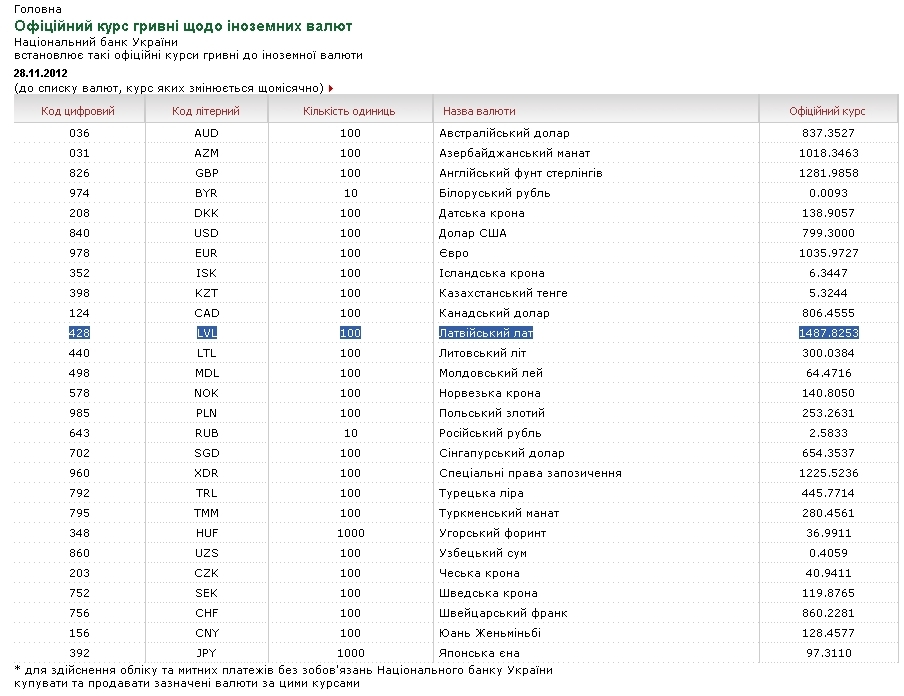Click the CZK currency code
The height and width of the screenshot is (696, 904).
point(206,573)
